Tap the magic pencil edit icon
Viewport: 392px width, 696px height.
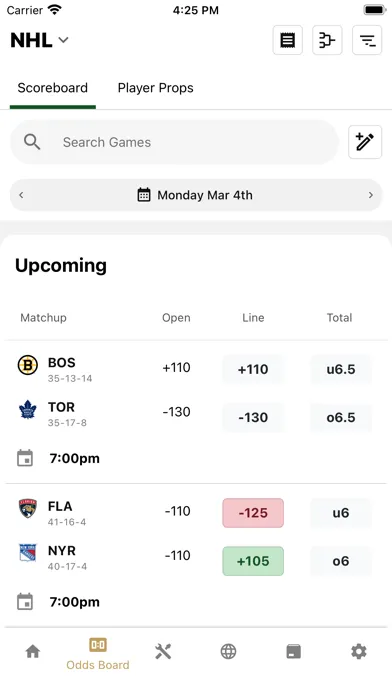[365, 142]
